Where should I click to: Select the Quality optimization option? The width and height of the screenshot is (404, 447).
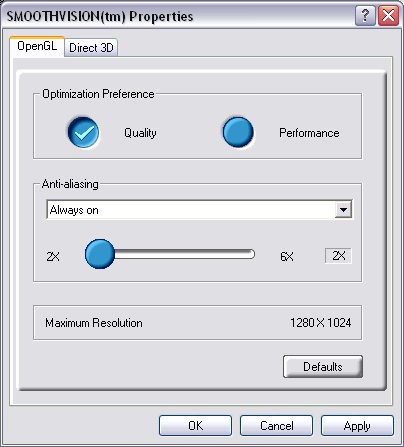(x=83, y=132)
